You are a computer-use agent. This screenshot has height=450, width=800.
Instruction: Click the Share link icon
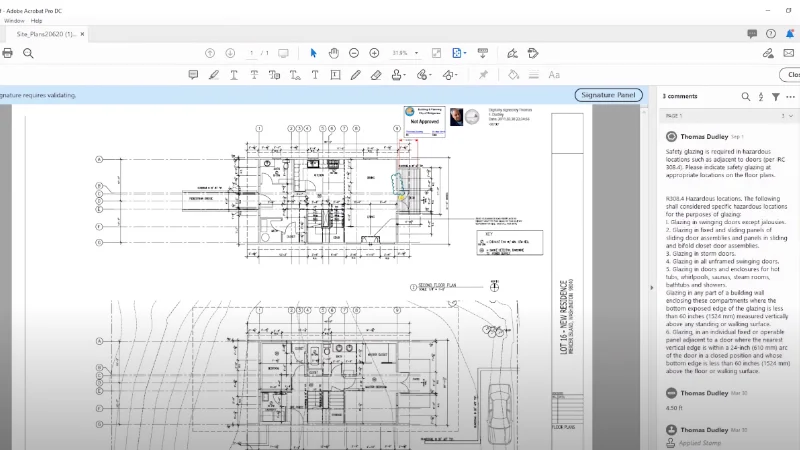pyautogui.click(x=768, y=53)
